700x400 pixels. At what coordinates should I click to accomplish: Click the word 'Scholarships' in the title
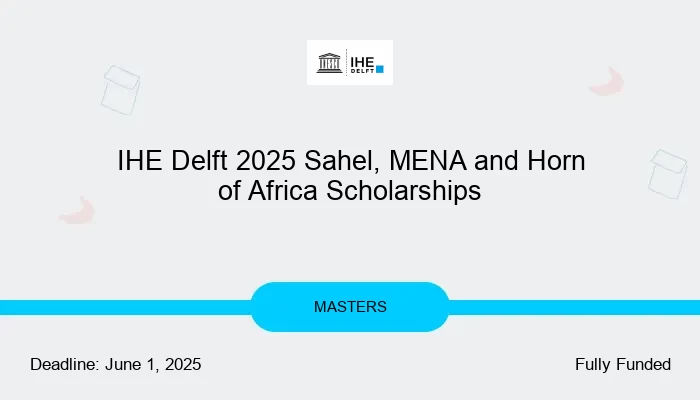pos(404,191)
